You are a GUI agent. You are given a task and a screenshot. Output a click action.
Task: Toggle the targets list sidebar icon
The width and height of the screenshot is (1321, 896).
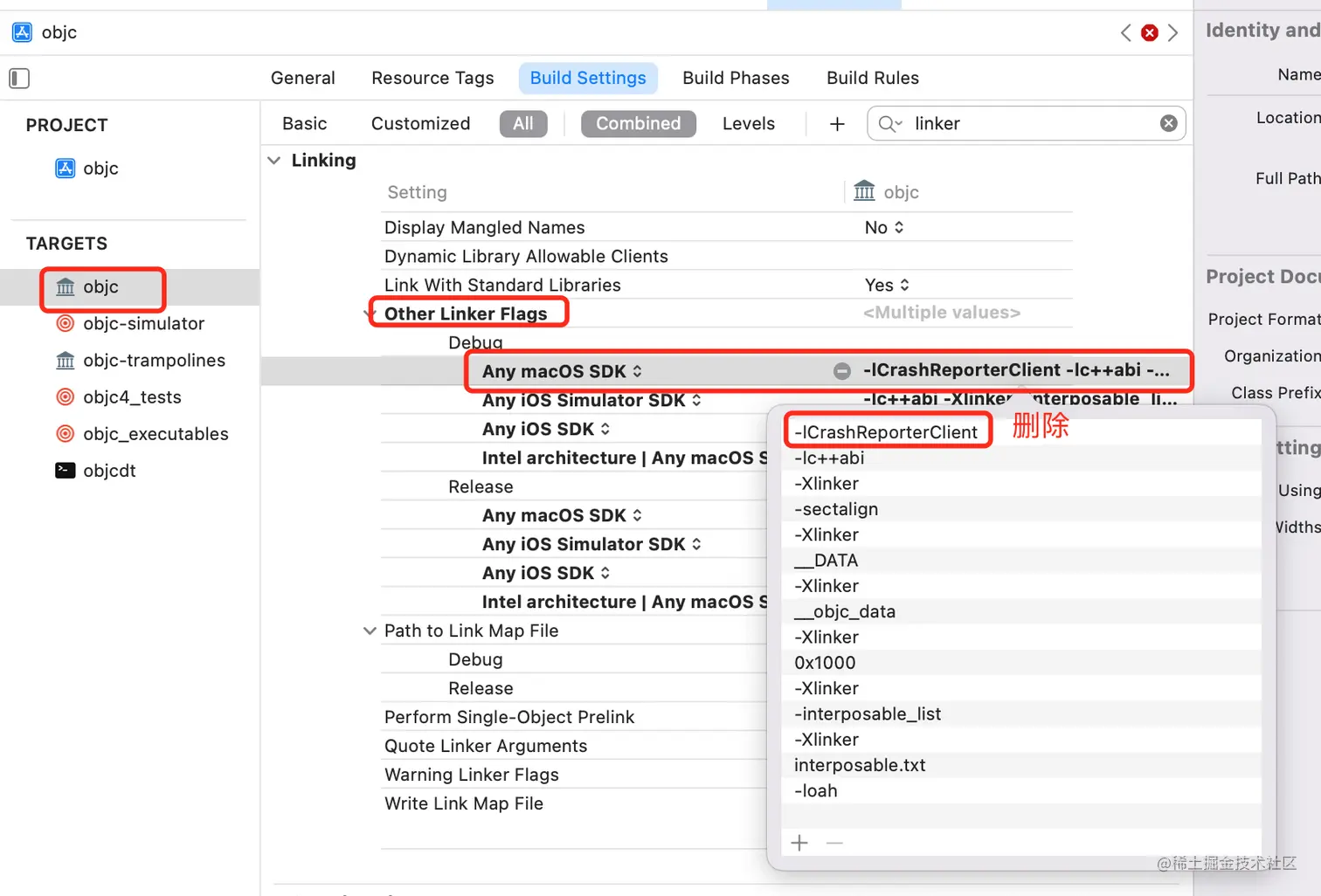tap(19, 79)
